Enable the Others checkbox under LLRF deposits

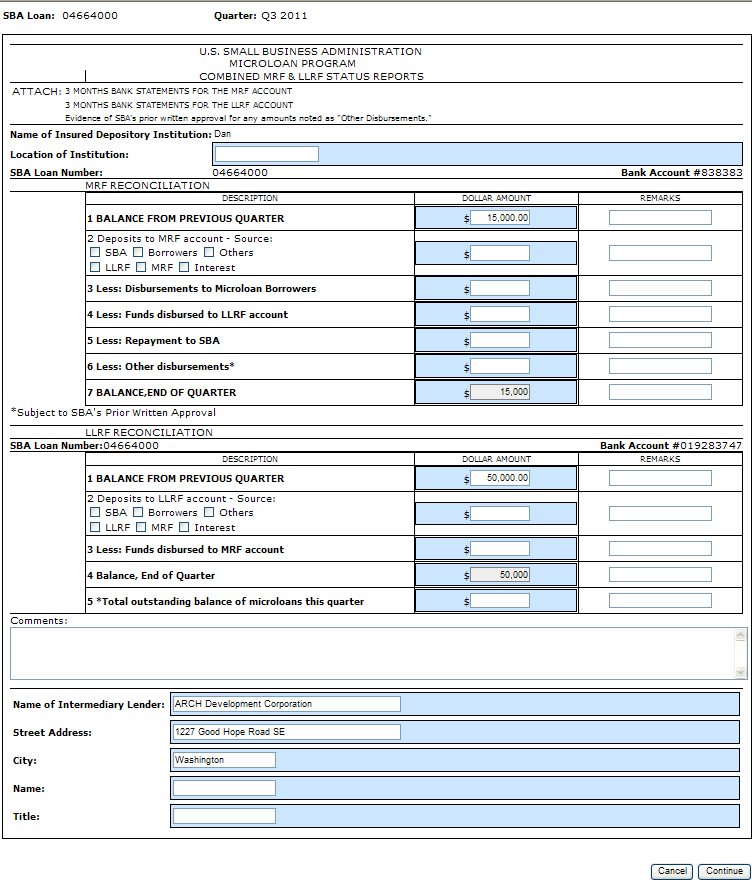(x=209, y=513)
